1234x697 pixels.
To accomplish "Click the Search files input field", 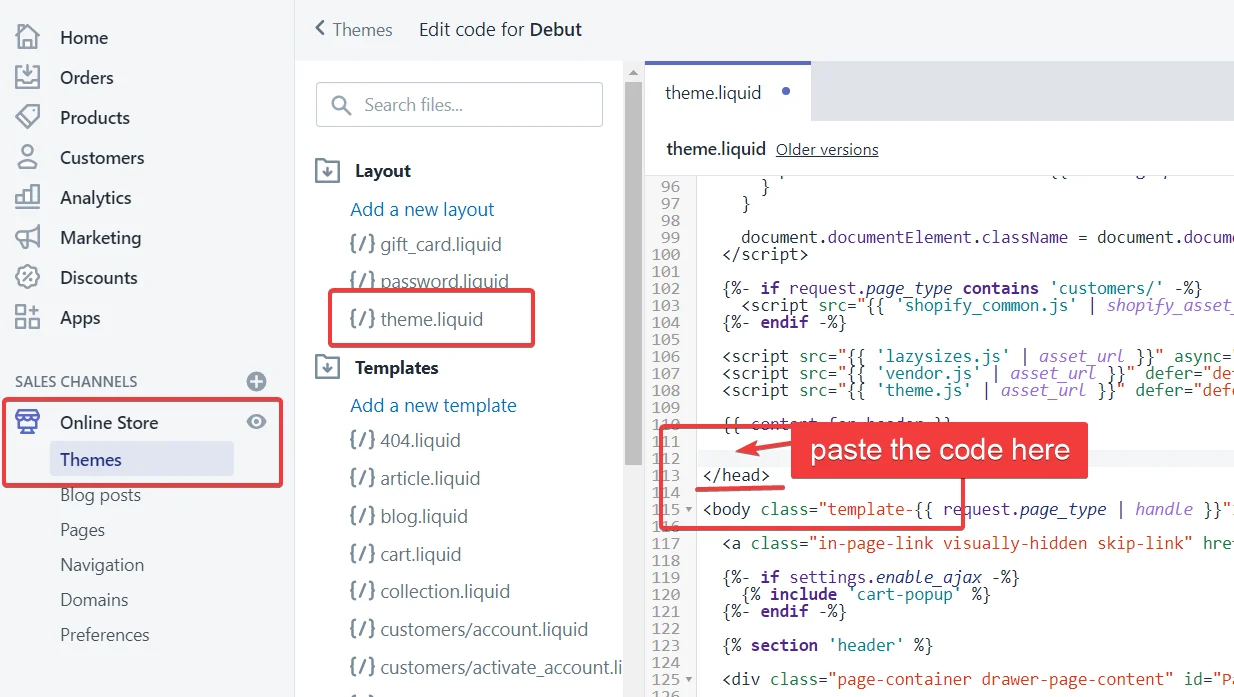I will (x=459, y=104).
